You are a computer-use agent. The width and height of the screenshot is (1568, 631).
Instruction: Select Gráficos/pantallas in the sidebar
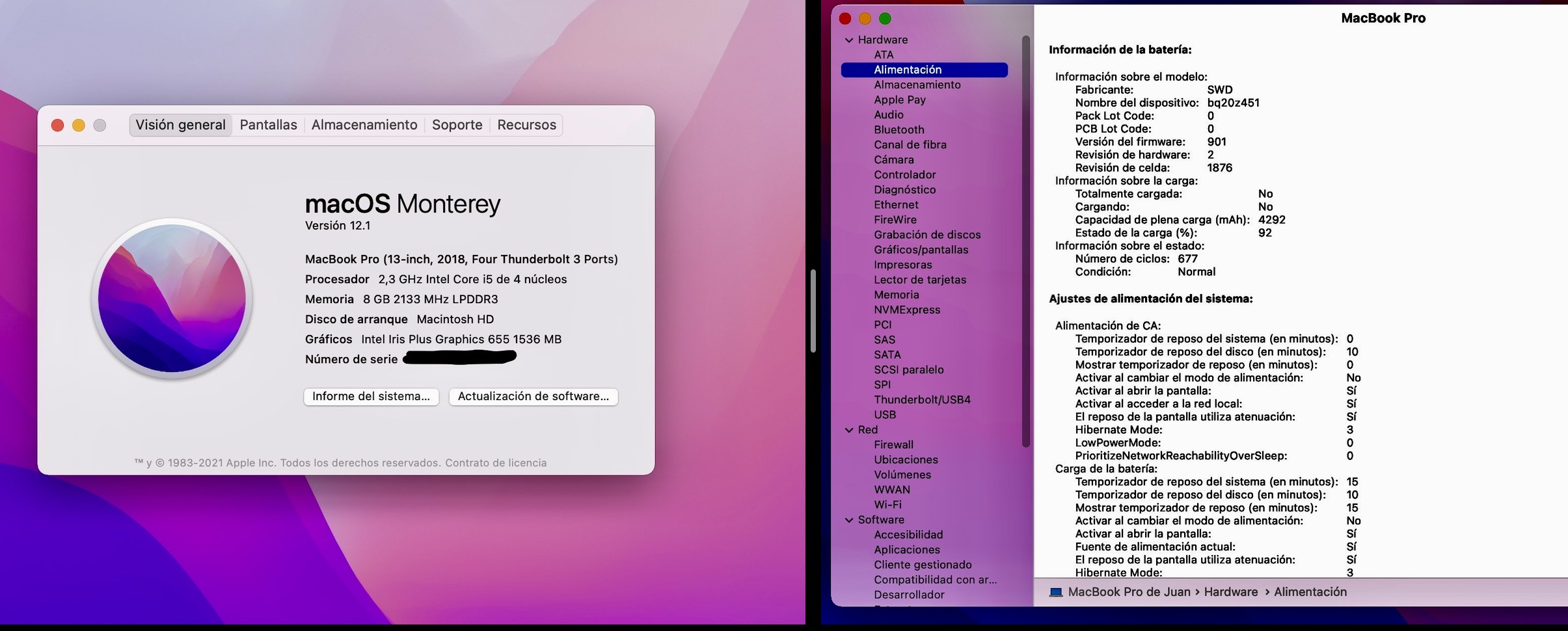tap(921, 249)
